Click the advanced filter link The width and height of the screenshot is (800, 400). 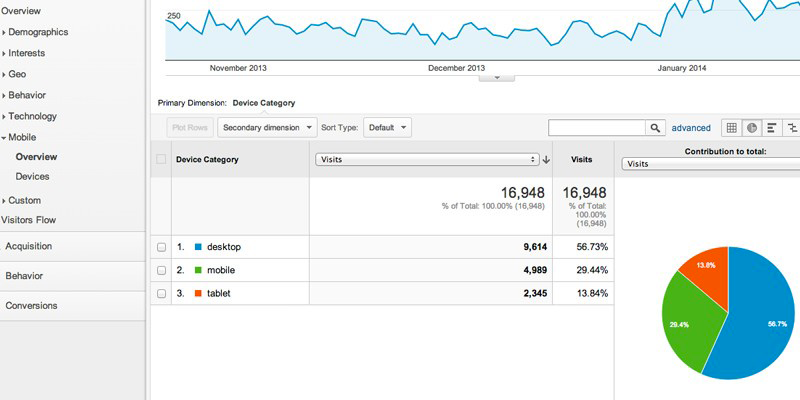point(691,128)
